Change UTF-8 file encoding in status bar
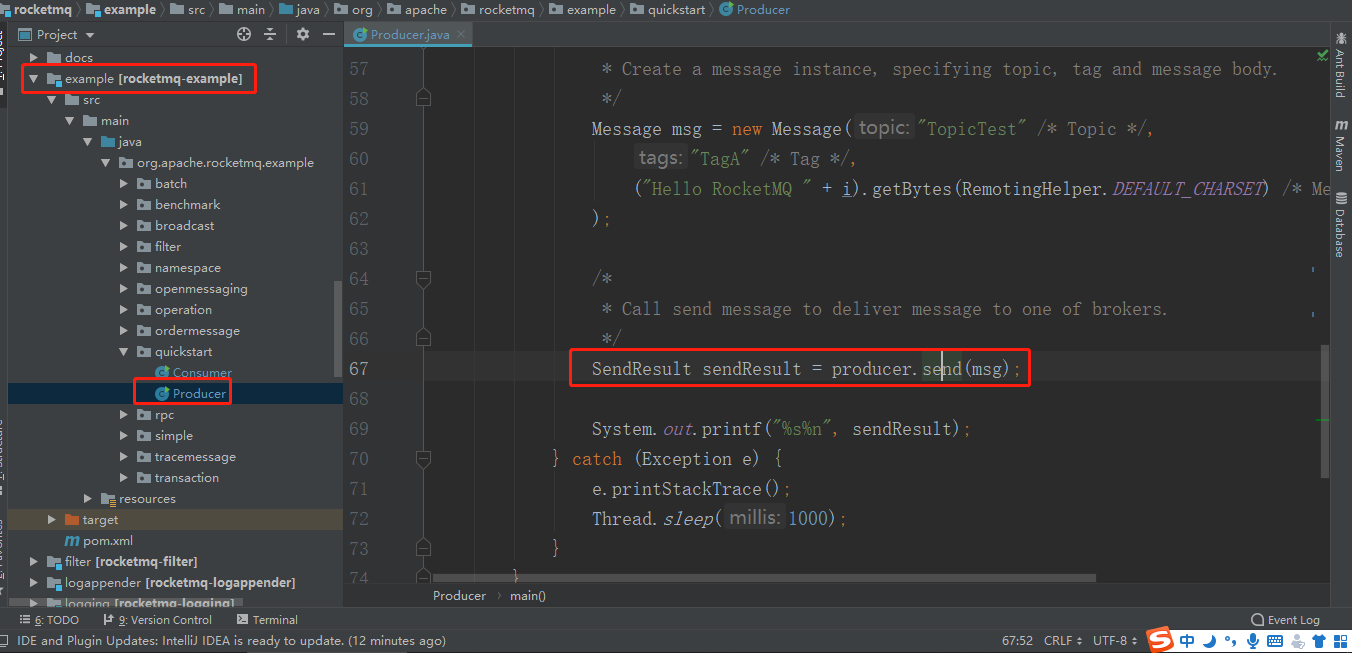The width and height of the screenshot is (1352, 653). pyautogui.click(x=1116, y=641)
